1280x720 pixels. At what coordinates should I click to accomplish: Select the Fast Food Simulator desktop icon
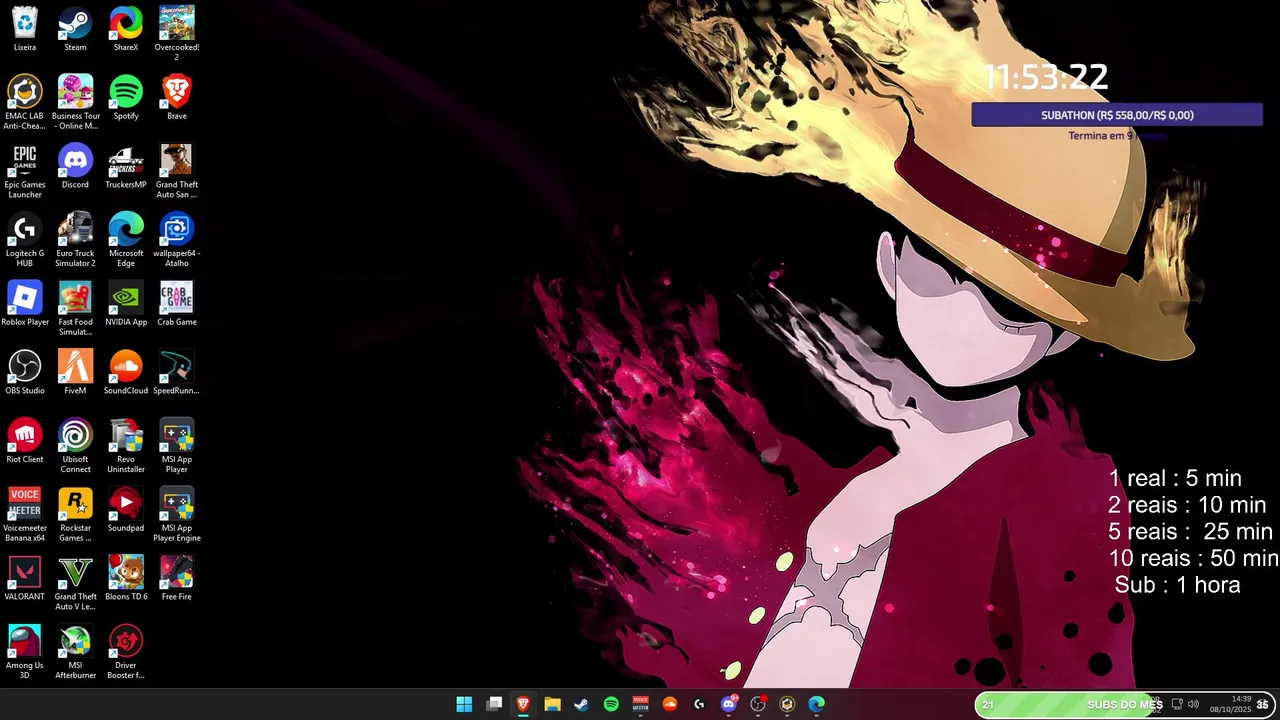click(75, 309)
